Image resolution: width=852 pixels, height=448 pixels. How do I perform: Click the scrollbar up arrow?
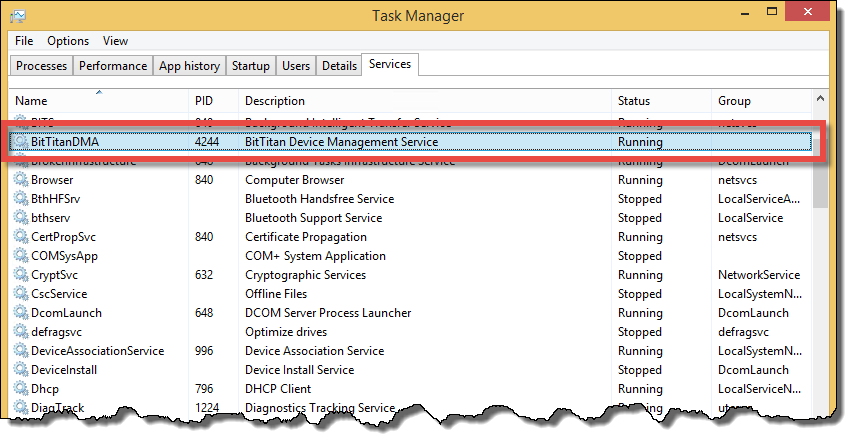(x=820, y=98)
